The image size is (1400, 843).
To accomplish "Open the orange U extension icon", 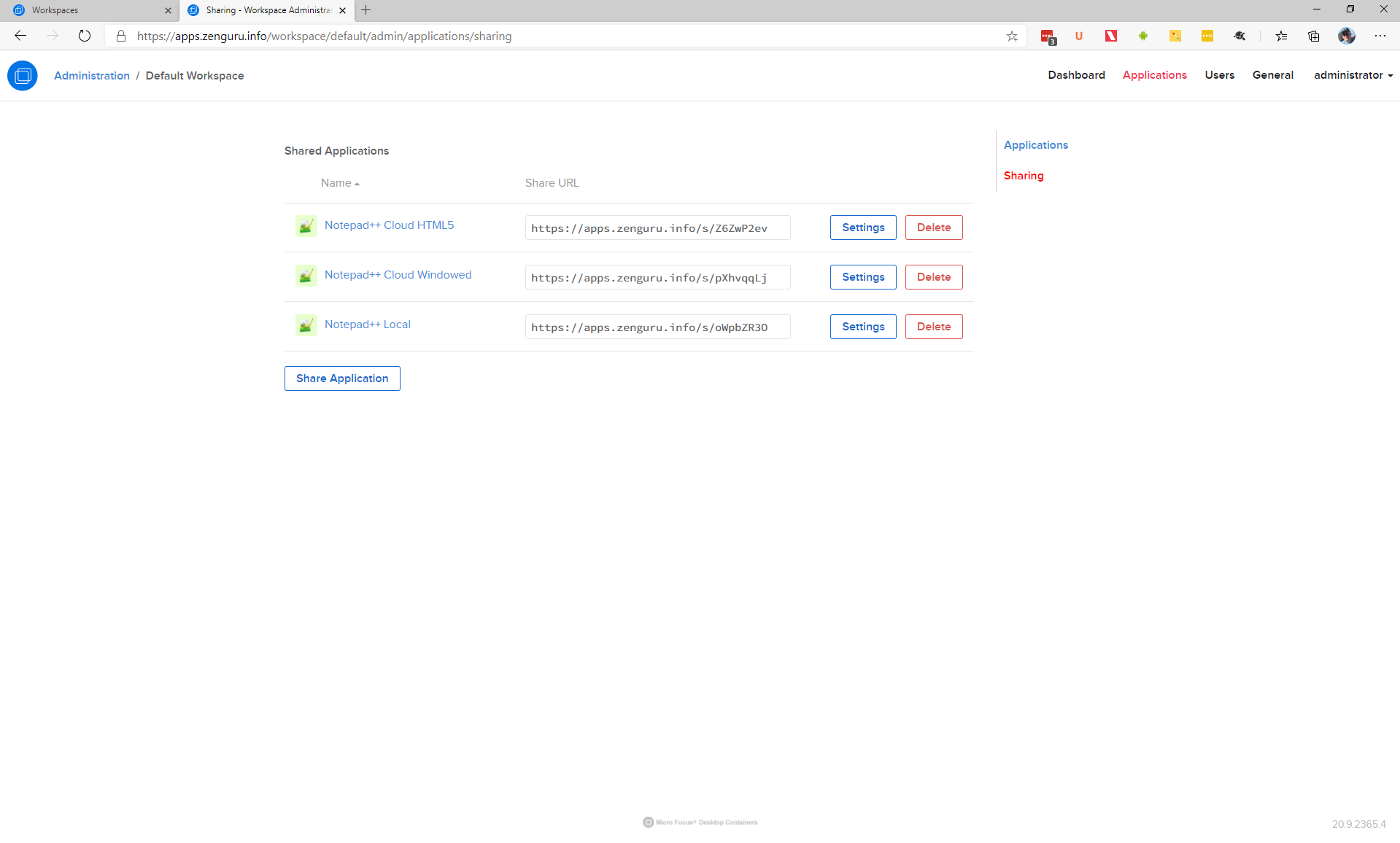I will tap(1079, 36).
